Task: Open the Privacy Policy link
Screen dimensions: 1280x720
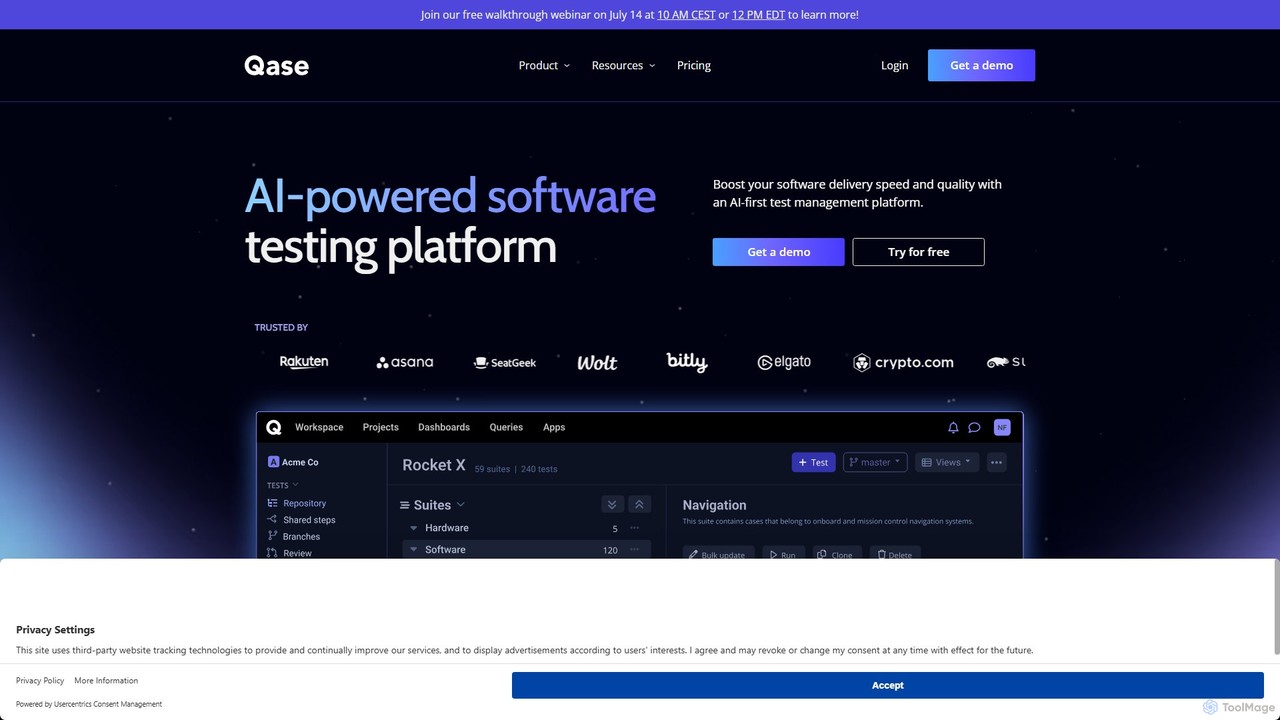Action: coord(40,681)
